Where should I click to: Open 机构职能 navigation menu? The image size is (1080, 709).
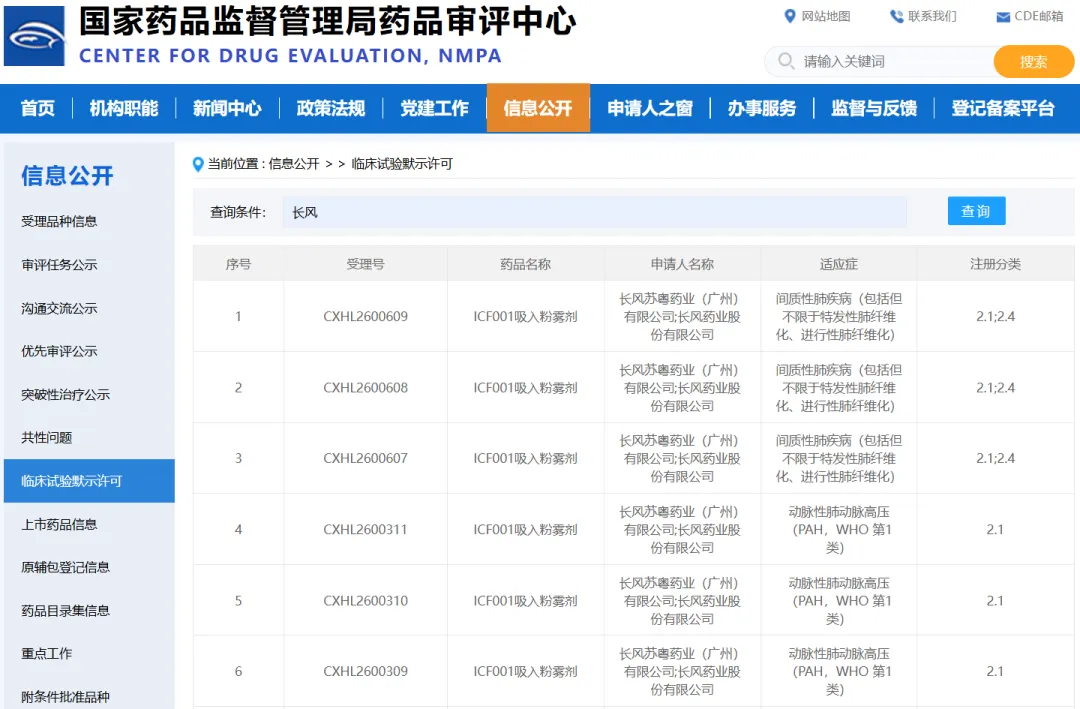(124, 108)
